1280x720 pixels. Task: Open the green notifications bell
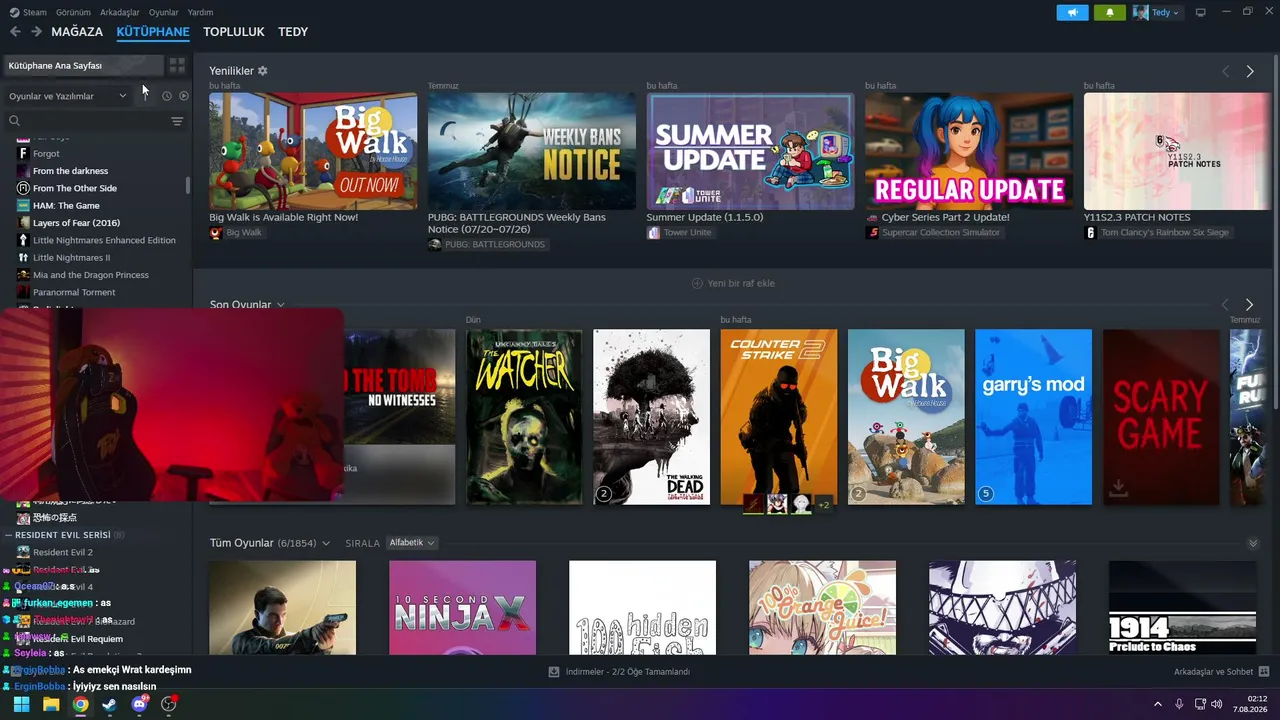1109,12
